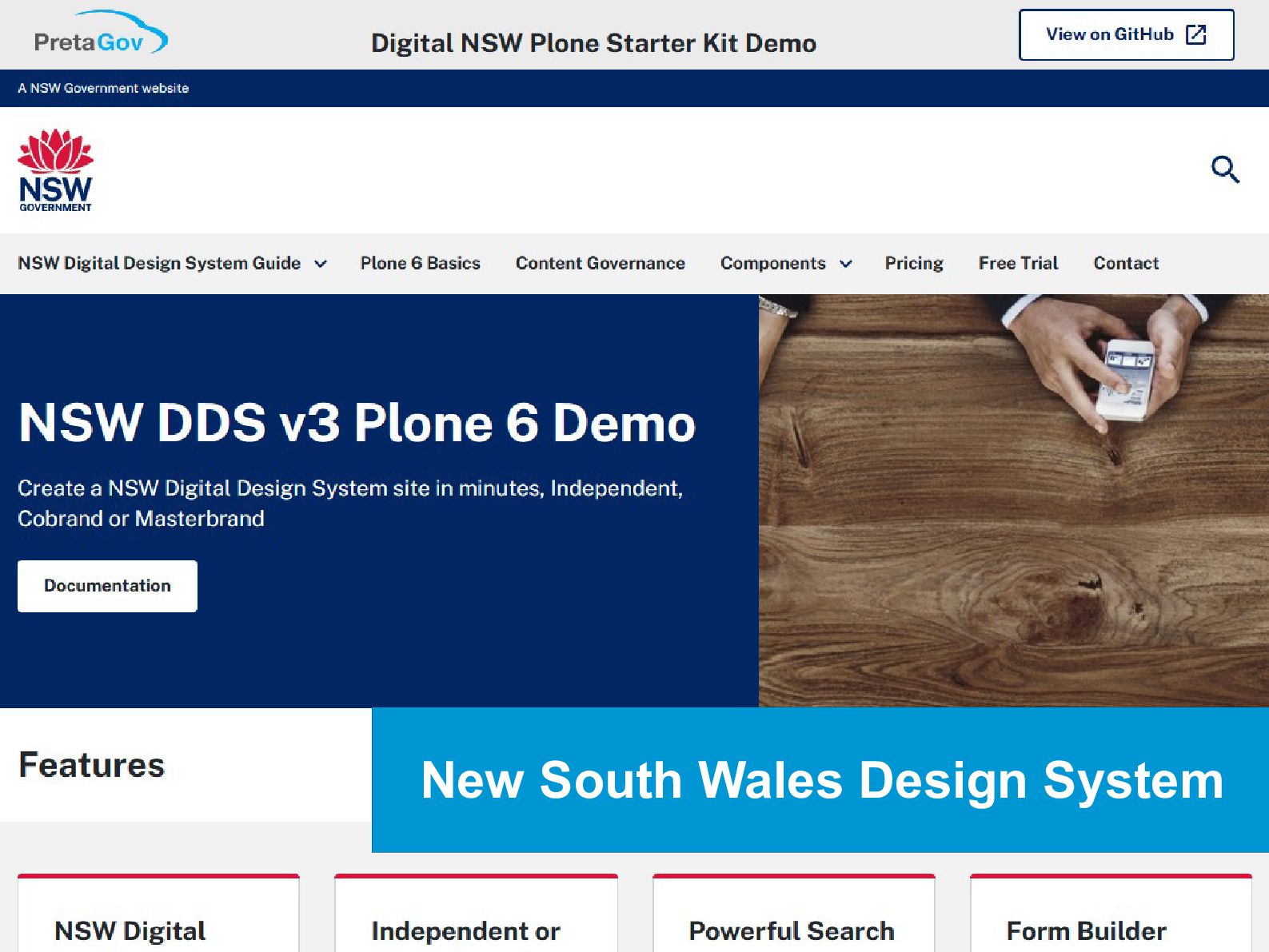
Task: Click A NSW Government website banner text
Action: (x=103, y=88)
